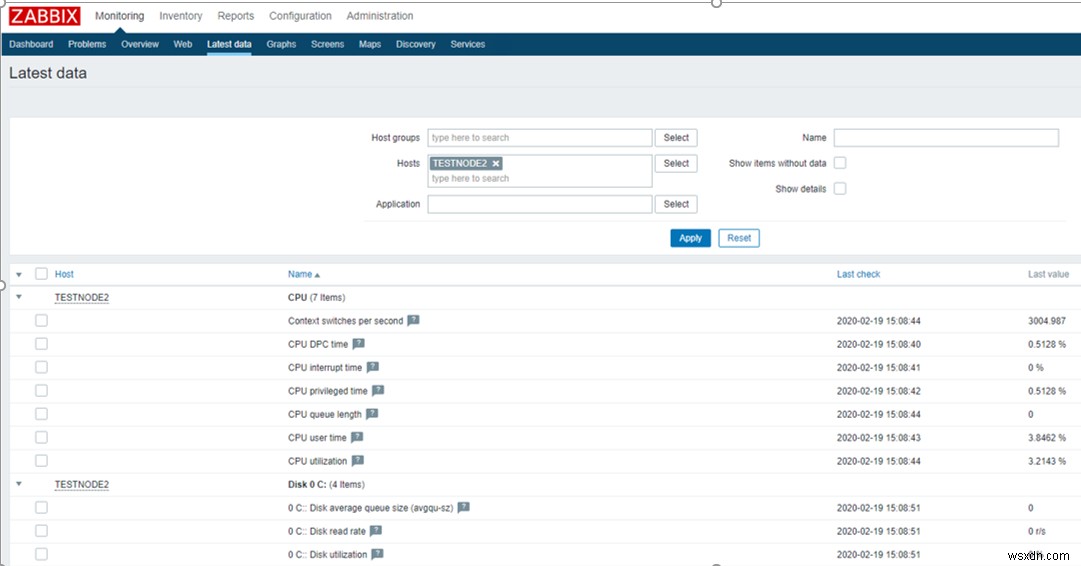Sort by Name column

(x=303, y=274)
